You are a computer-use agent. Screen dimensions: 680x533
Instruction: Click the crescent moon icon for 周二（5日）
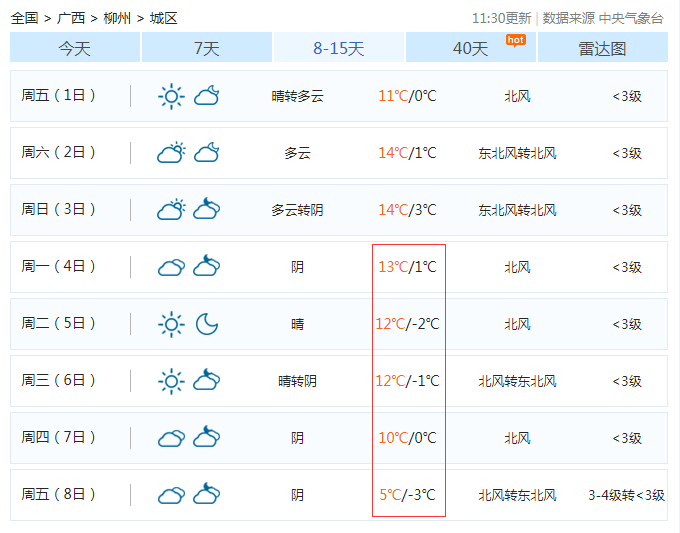(207, 324)
